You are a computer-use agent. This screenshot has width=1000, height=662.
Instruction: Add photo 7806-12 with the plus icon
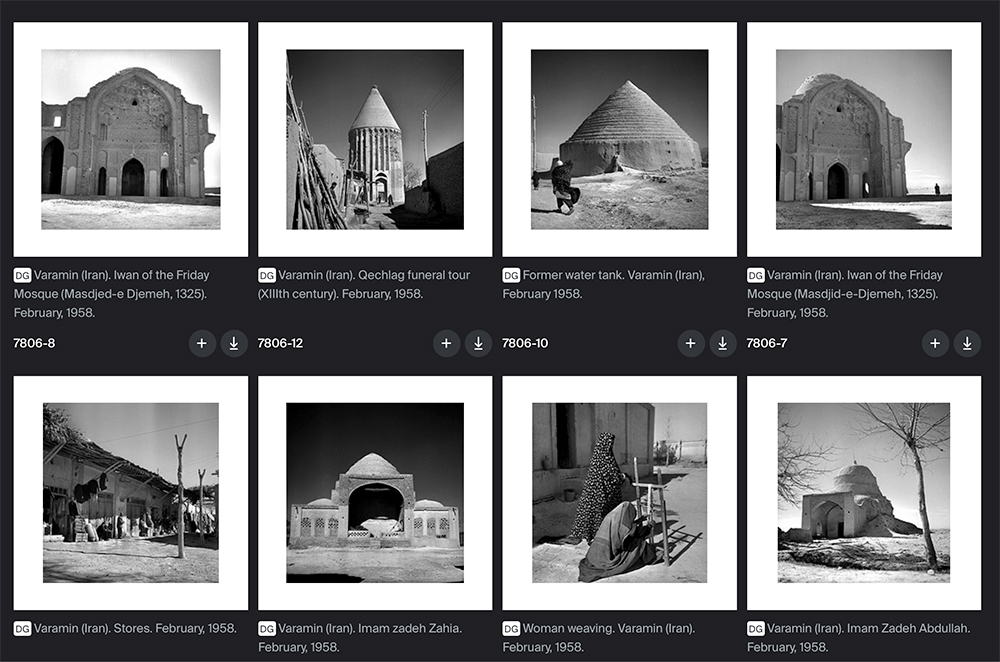(446, 344)
